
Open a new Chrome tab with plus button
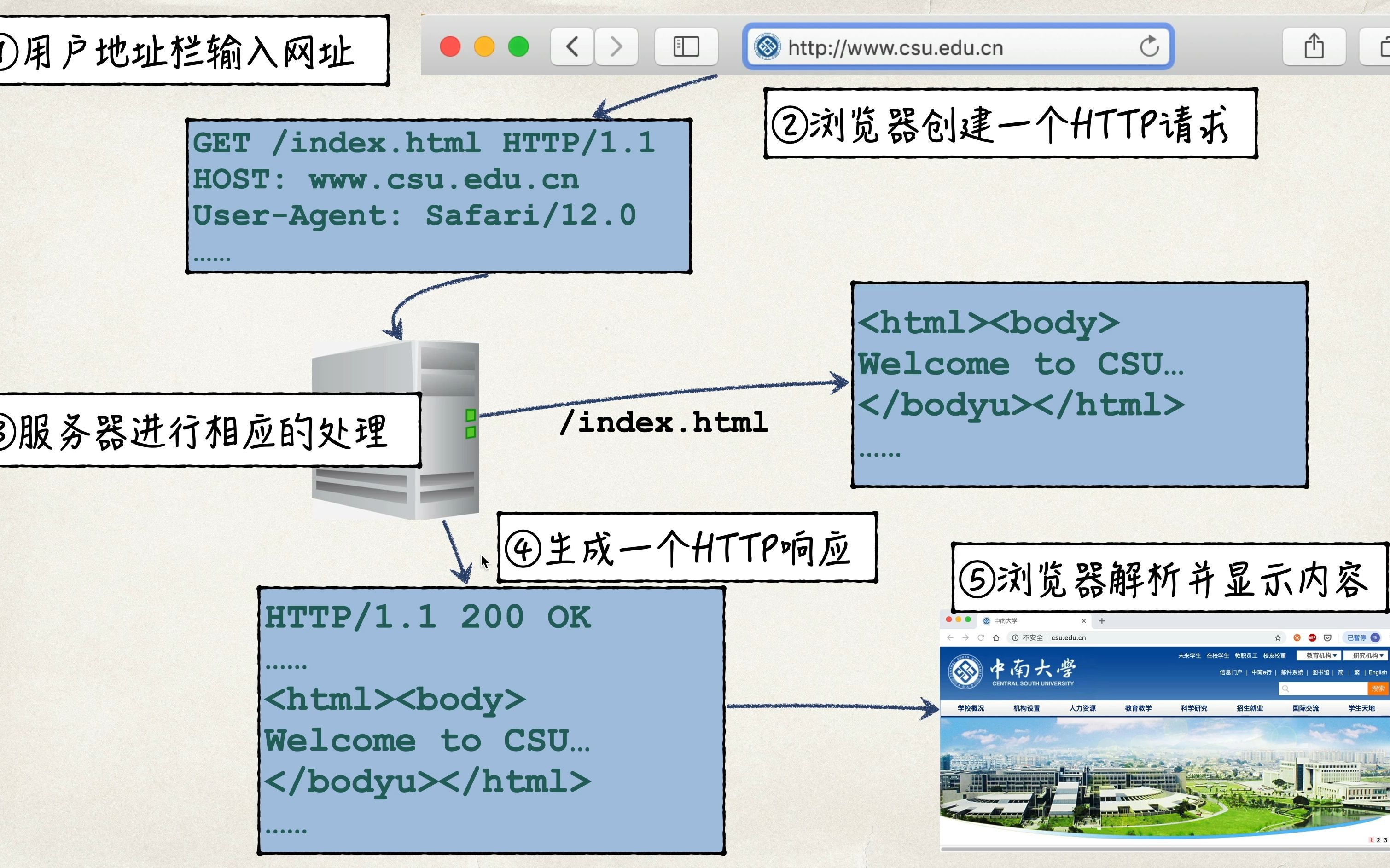[x=1102, y=620]
